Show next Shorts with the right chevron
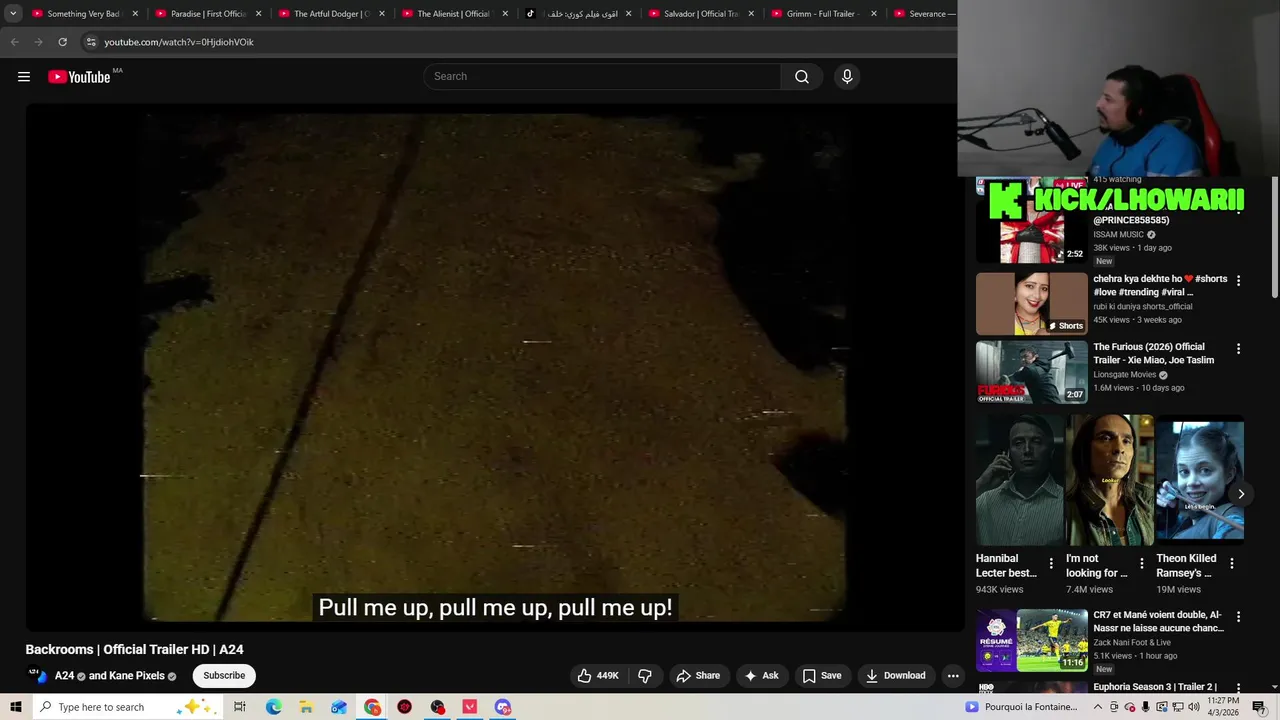Screen dimensions: 1280x720 click(x=1240, y=494)
